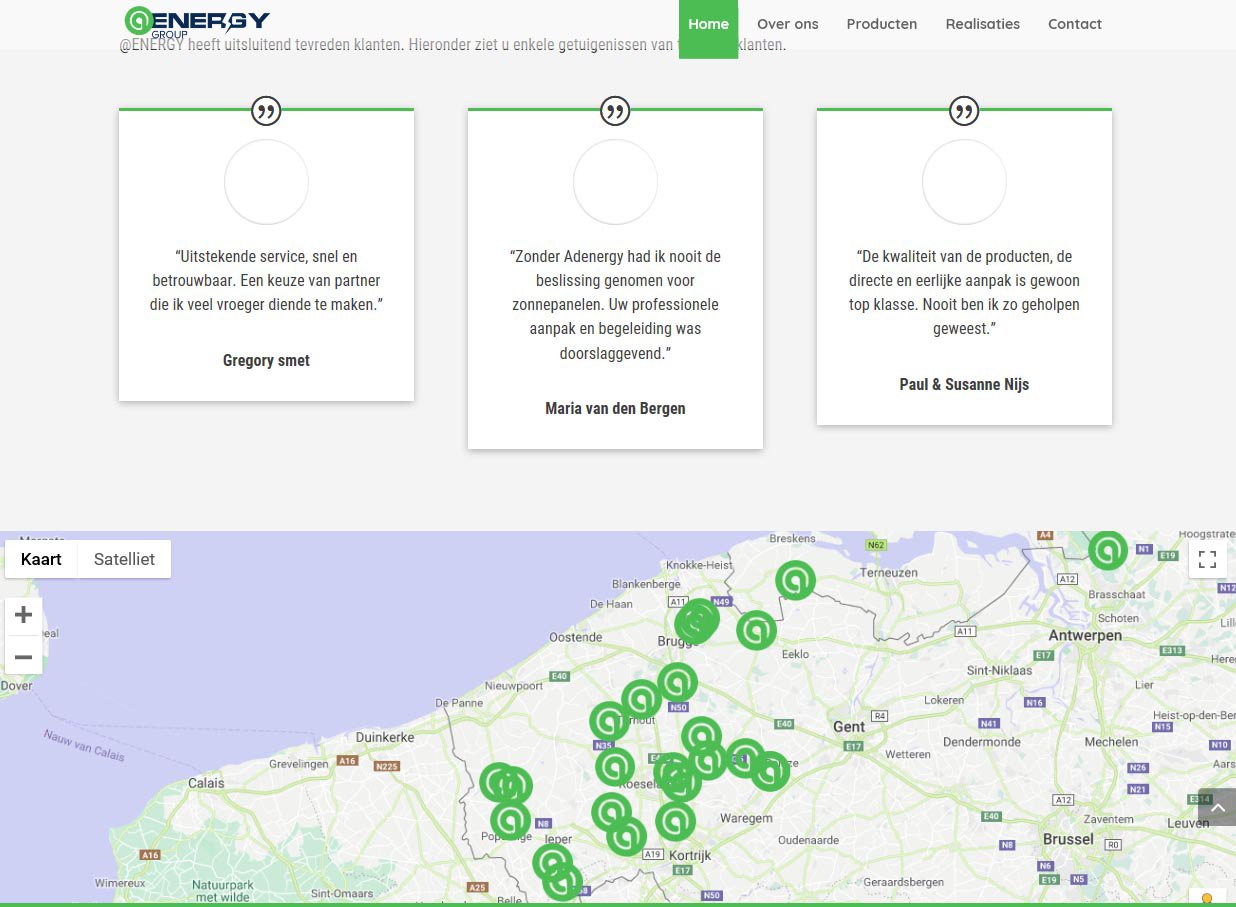Viewport: 1236px width, 907px height.
Task: Click the map marker near Brasschaat
Action: point(1108,550)
